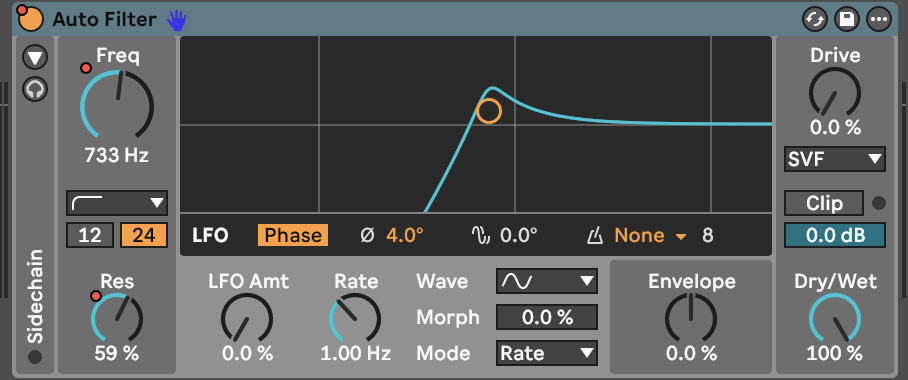Click the LFO phase ø symbol icon
This screenshot has height=380, width=908.
[x=367, y=235]
